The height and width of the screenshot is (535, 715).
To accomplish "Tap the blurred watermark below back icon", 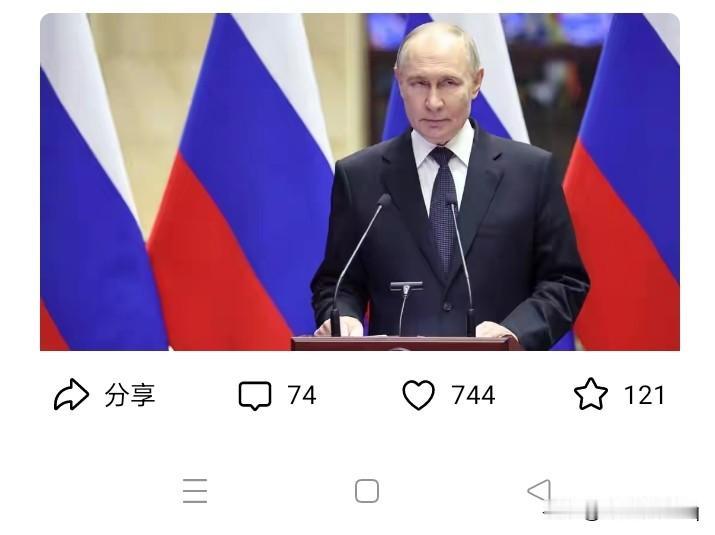I will click(621, 510).
